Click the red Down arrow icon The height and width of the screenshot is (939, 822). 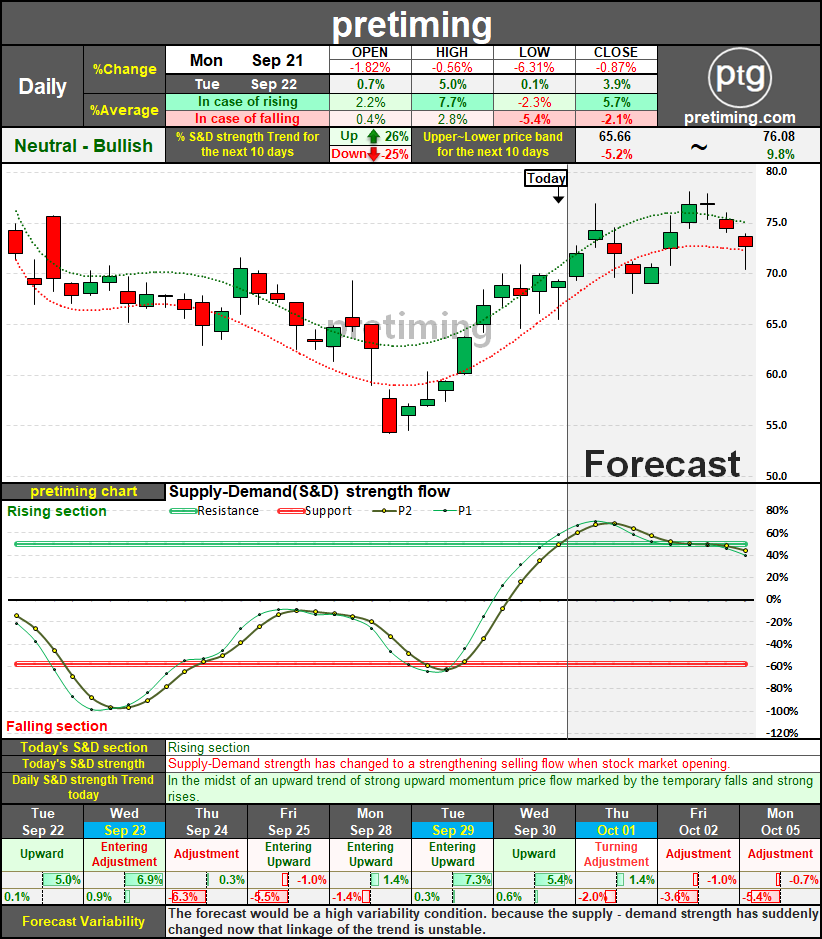click(374, 154)
